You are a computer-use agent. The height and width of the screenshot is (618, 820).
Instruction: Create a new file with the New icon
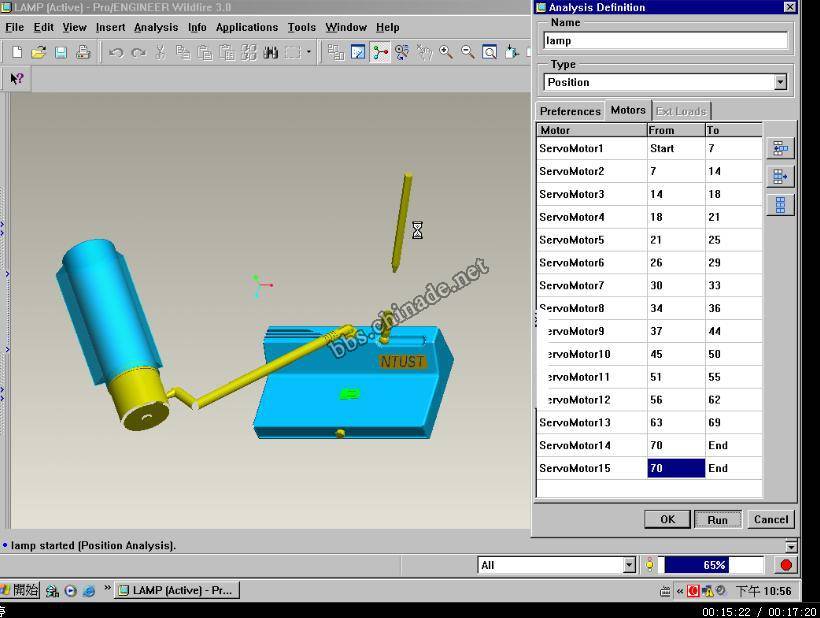click(x=17, y=52)
